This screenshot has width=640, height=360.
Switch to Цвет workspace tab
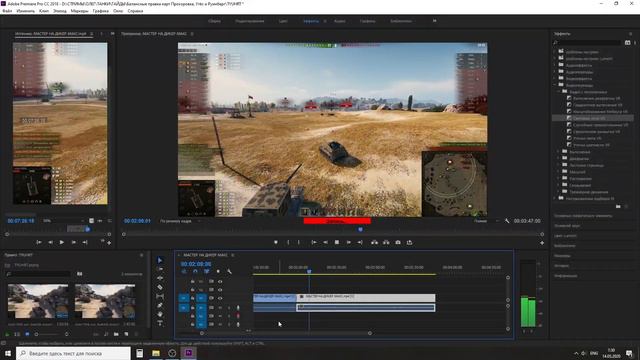point(283,21)
